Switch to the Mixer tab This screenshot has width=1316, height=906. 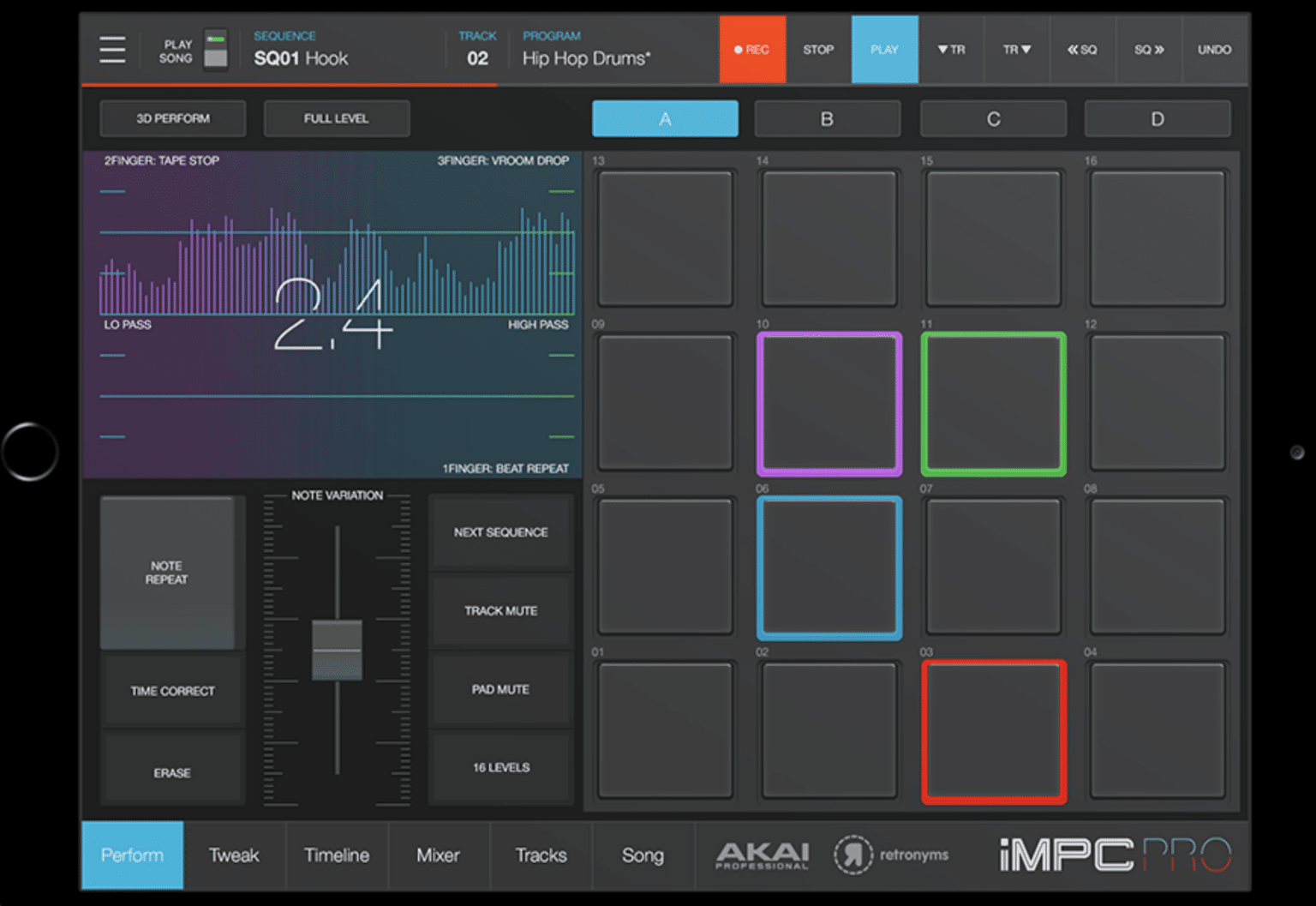pos(438,855)
